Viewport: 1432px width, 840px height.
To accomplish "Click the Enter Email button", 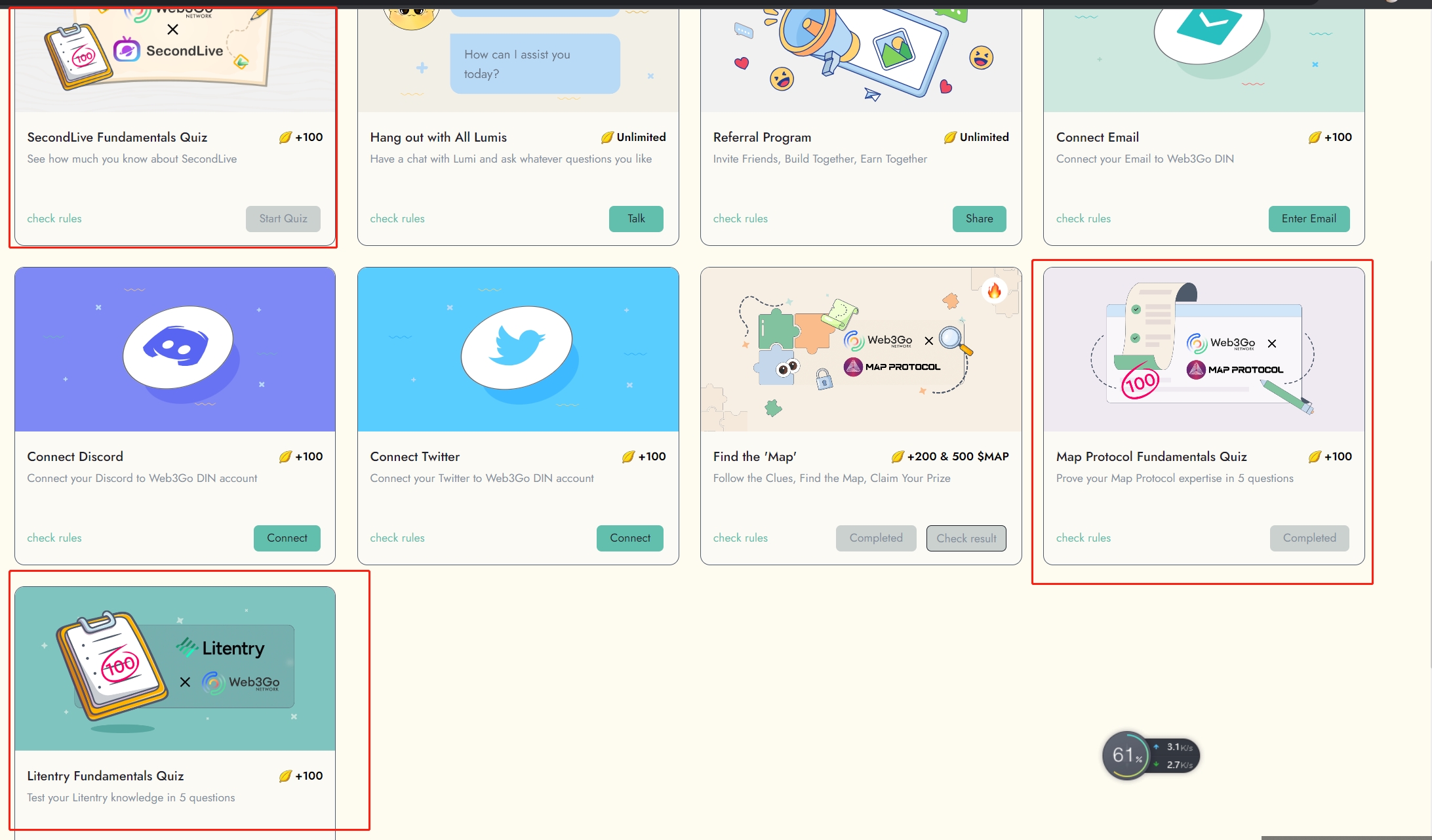I will [1308, 219].
